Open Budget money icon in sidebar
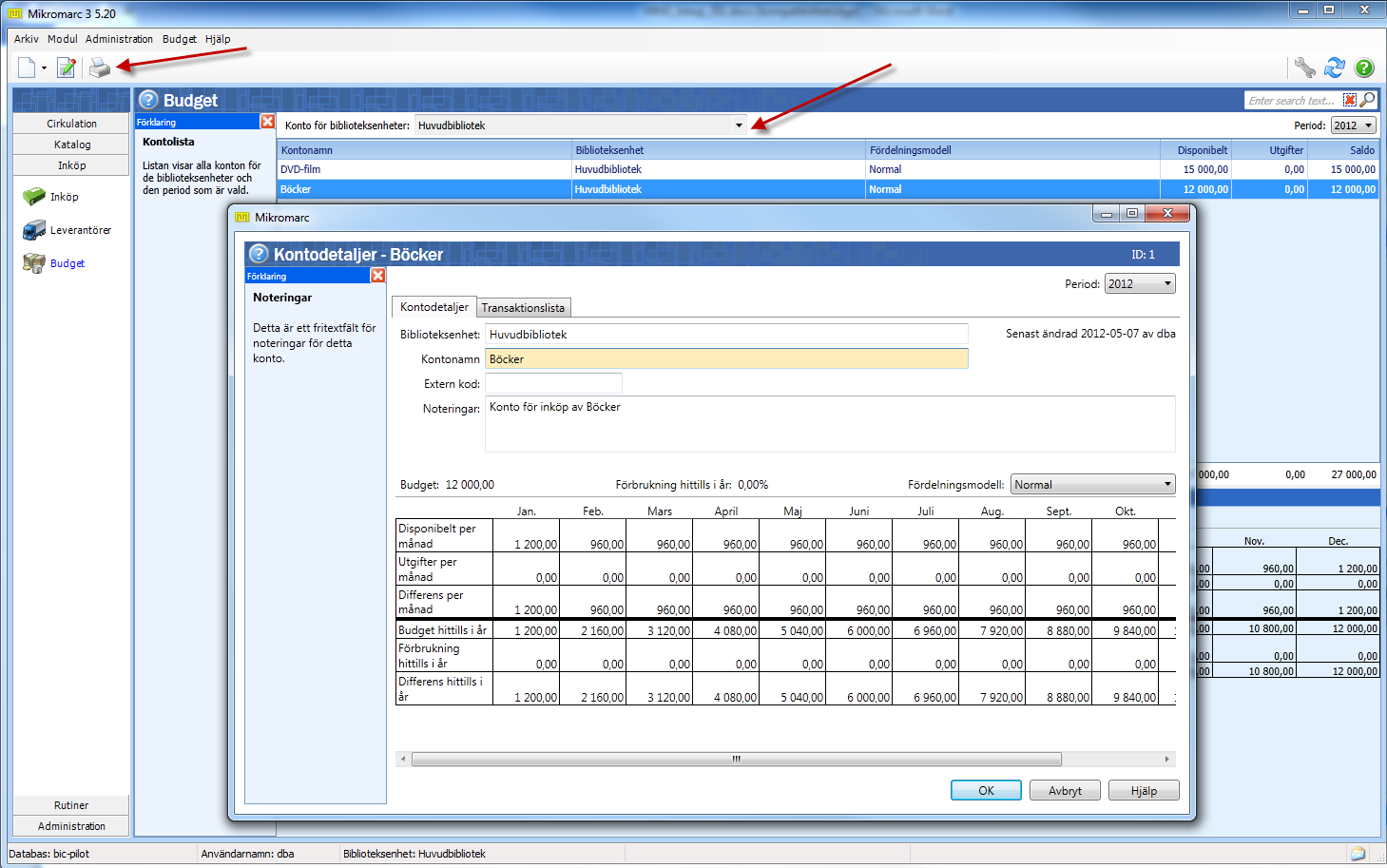1387x868 pixels. 34,263
